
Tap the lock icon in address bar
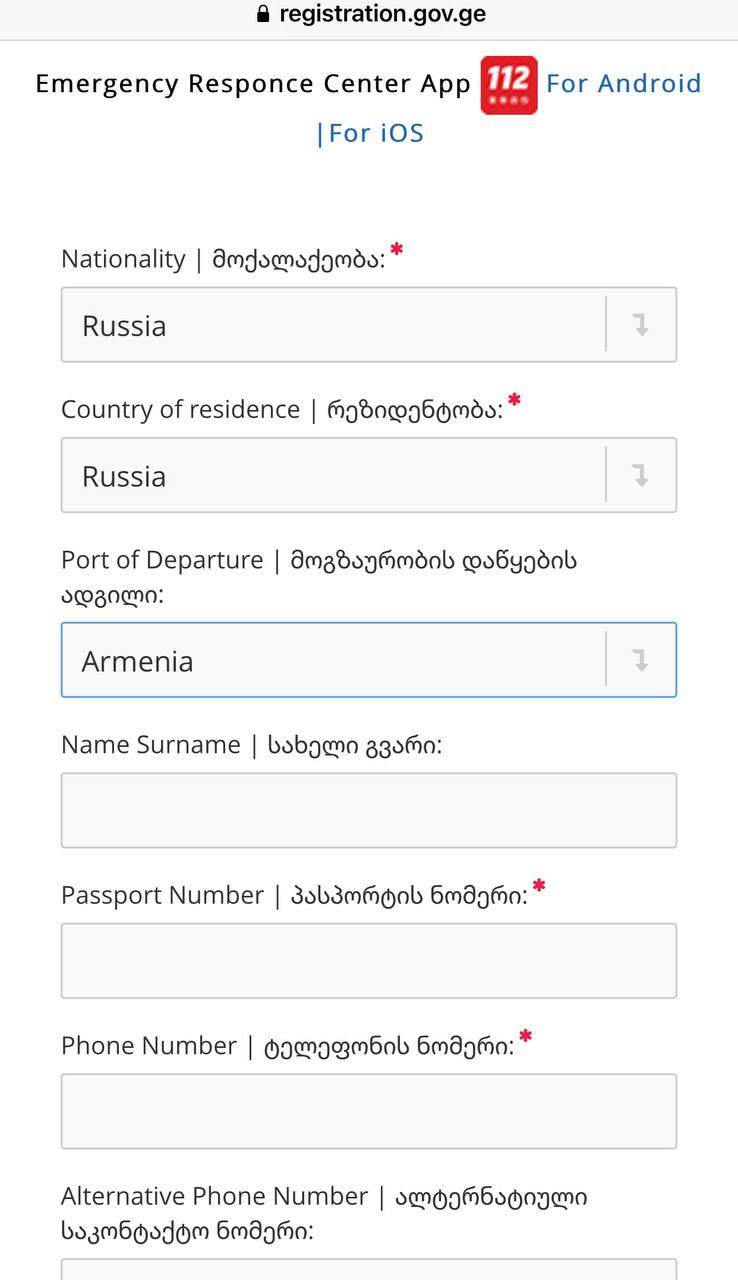pos(264,14)
